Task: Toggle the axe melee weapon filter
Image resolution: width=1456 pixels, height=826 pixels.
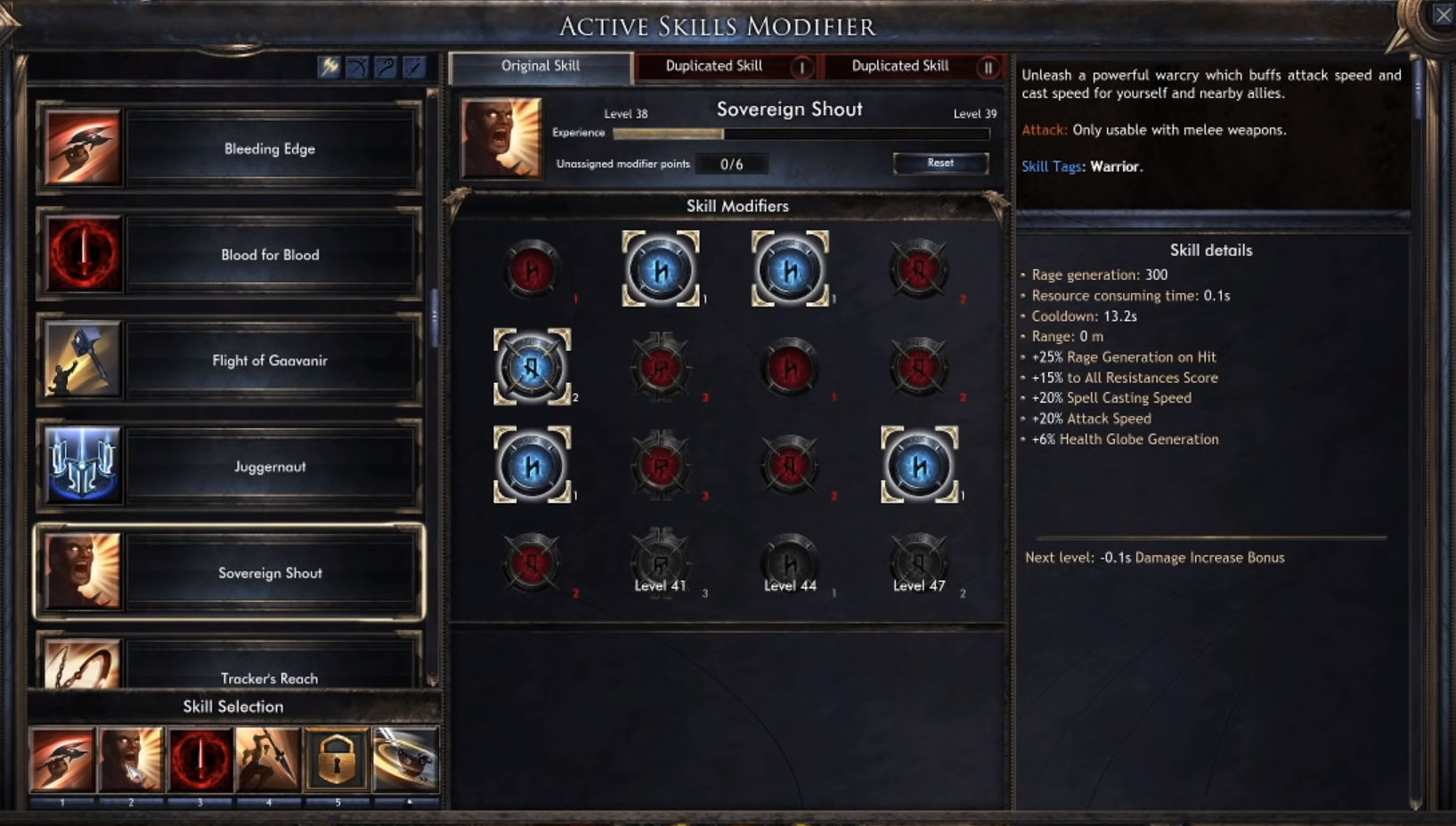Action: (x=329, y=67)
